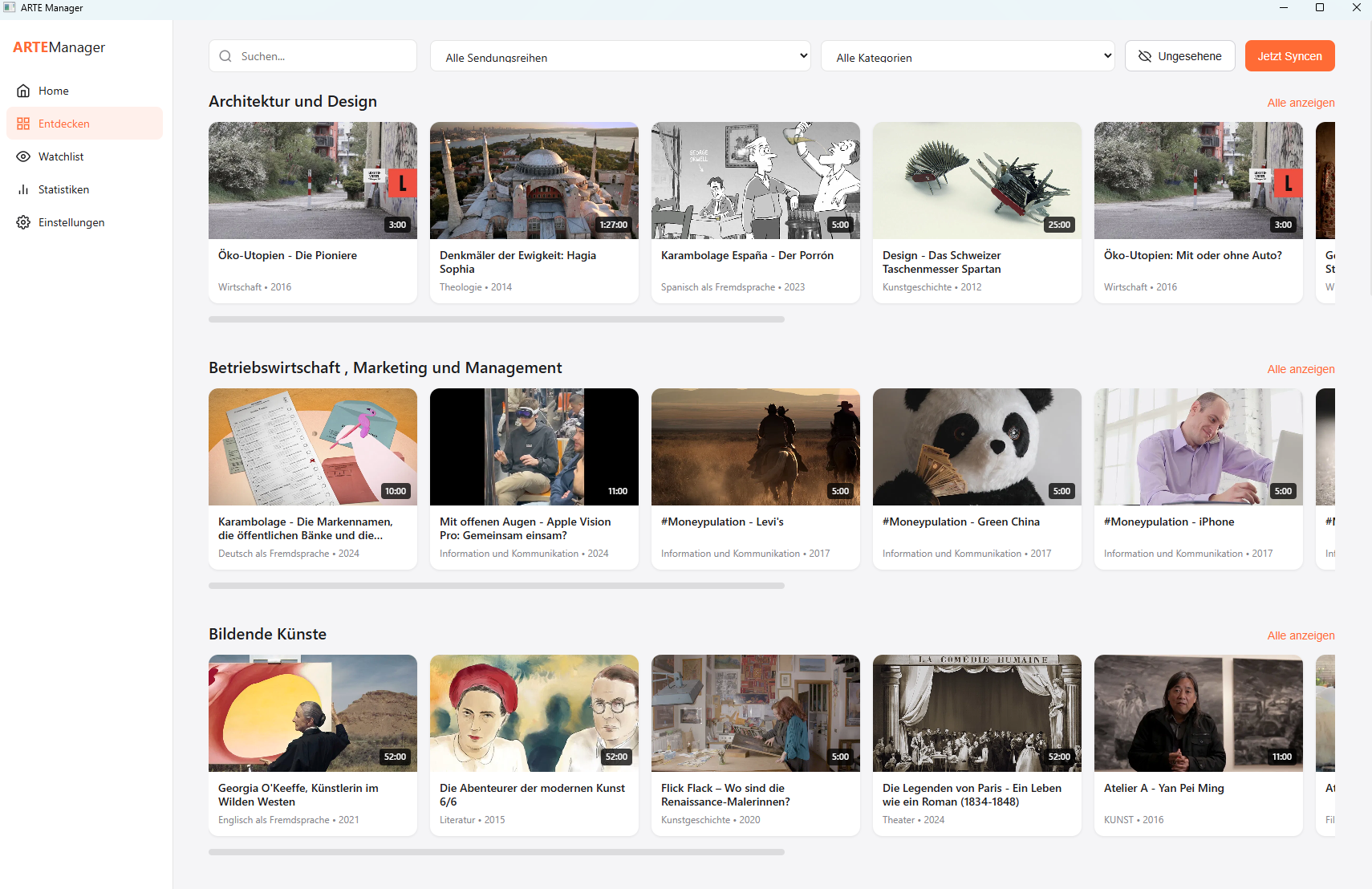
Task: Click the Bildende Künste row scrollbar
Action: tap(496, 852)
